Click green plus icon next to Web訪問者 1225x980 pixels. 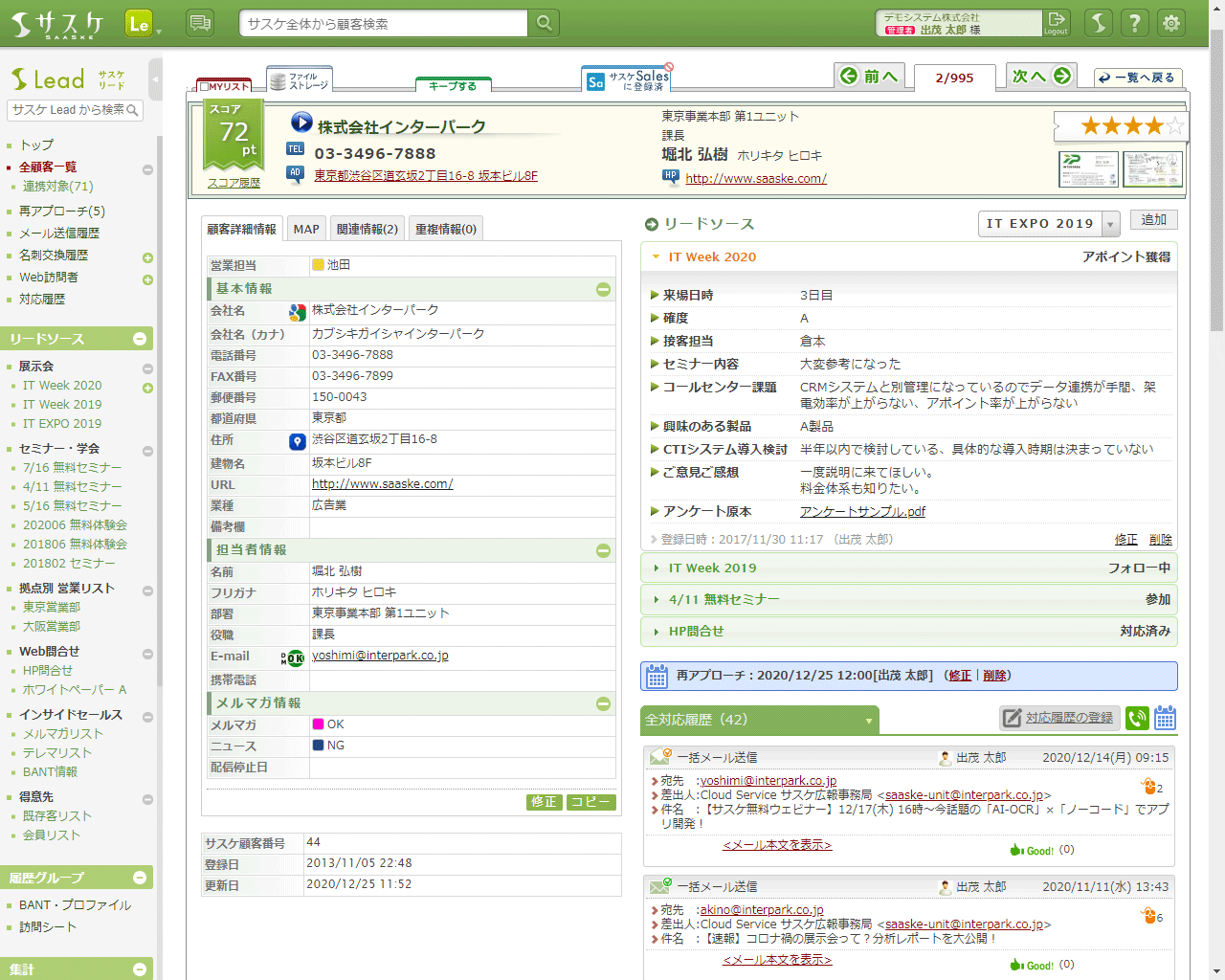[x=147, y=279]
